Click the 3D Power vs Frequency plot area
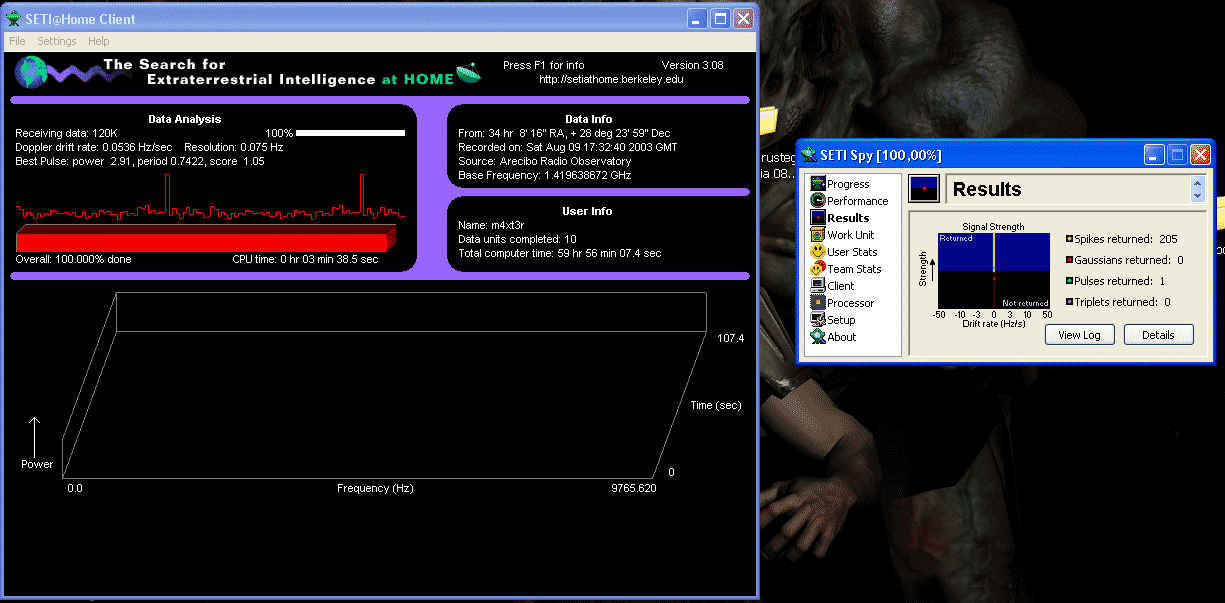This screenshot has width=1225, height=603. click(x=385, y=384)
